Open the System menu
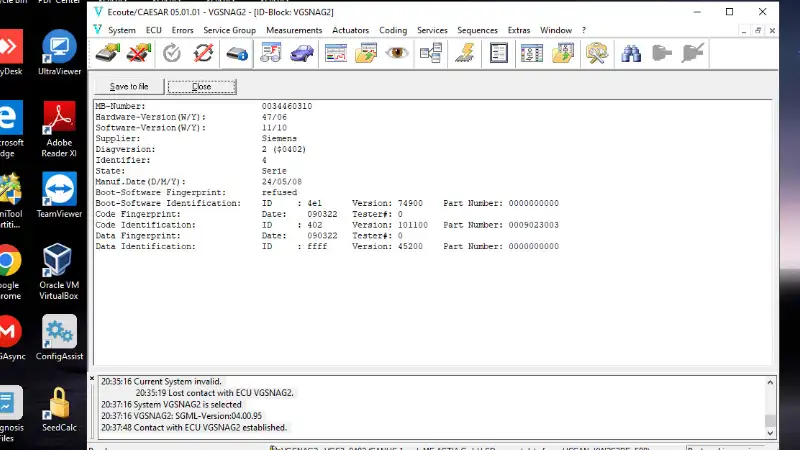Image resolution: width=800 pixels, height=450 pixels. click(x=122, y=31)
